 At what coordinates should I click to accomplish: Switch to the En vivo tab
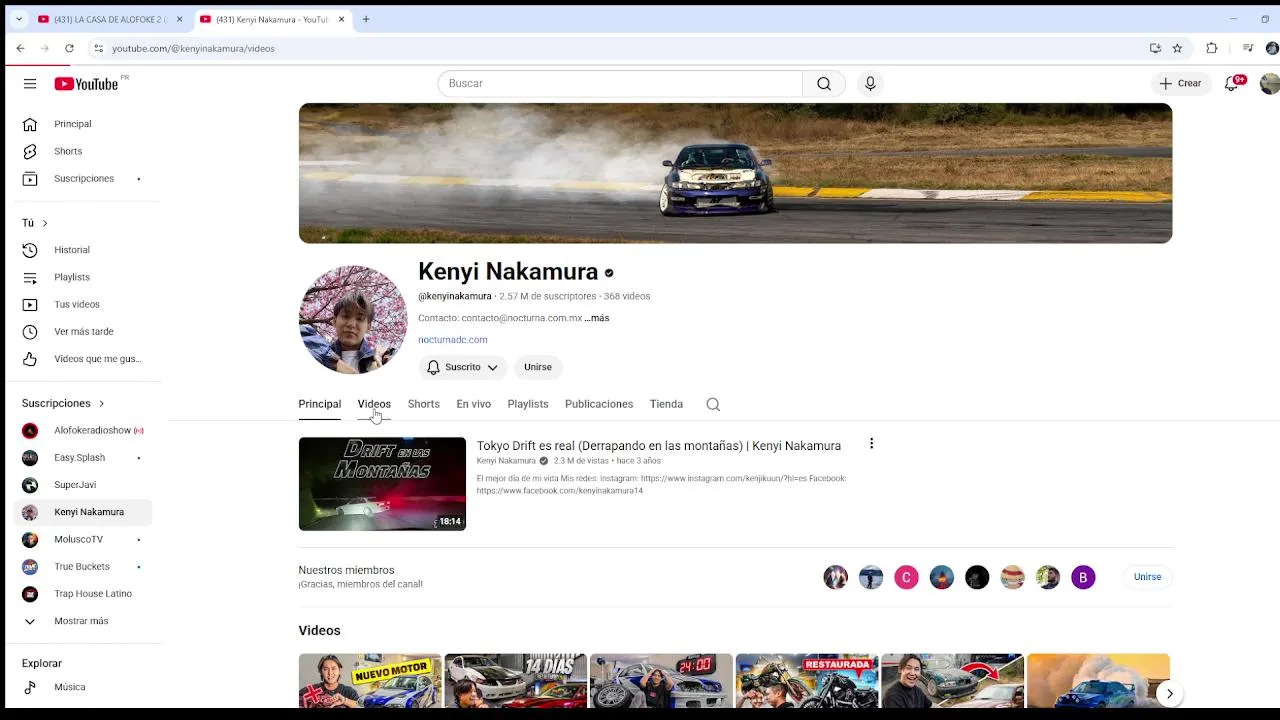point(473,404)
